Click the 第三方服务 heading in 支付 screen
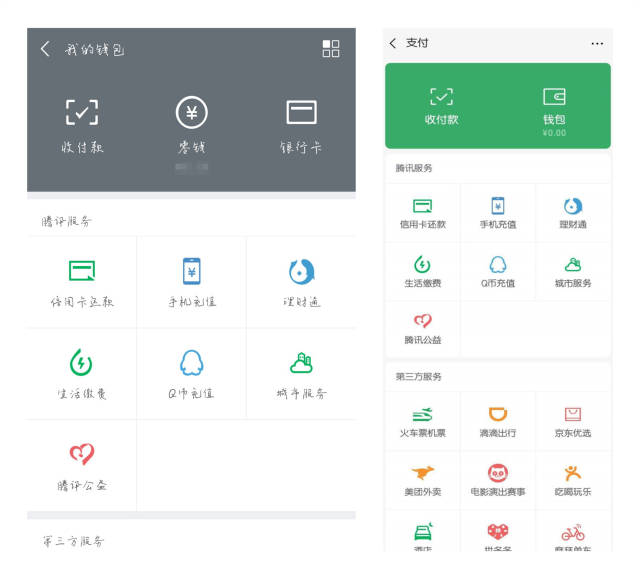Screen dimensions: 640x579 [x=419, y=377]
